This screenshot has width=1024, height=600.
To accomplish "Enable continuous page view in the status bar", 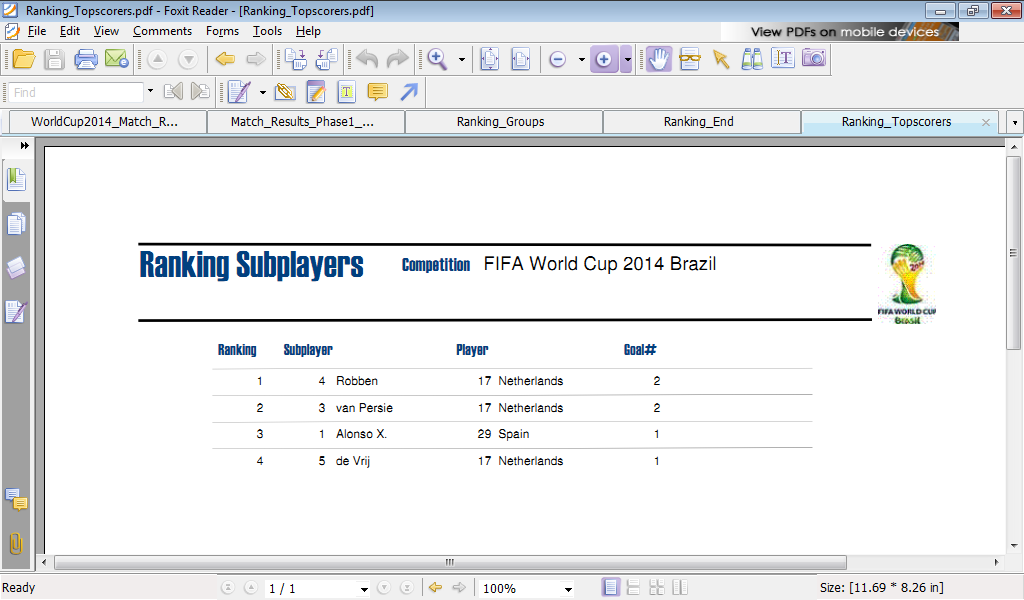I will point(633,587).
